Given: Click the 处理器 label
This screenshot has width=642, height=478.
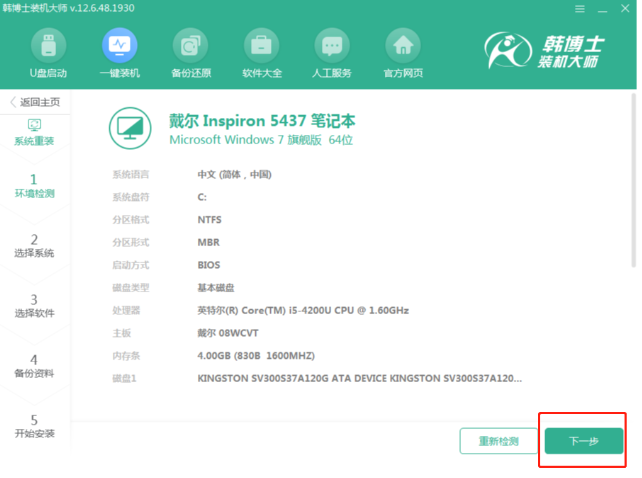Looking at the screenshot, I should (126, 310).
